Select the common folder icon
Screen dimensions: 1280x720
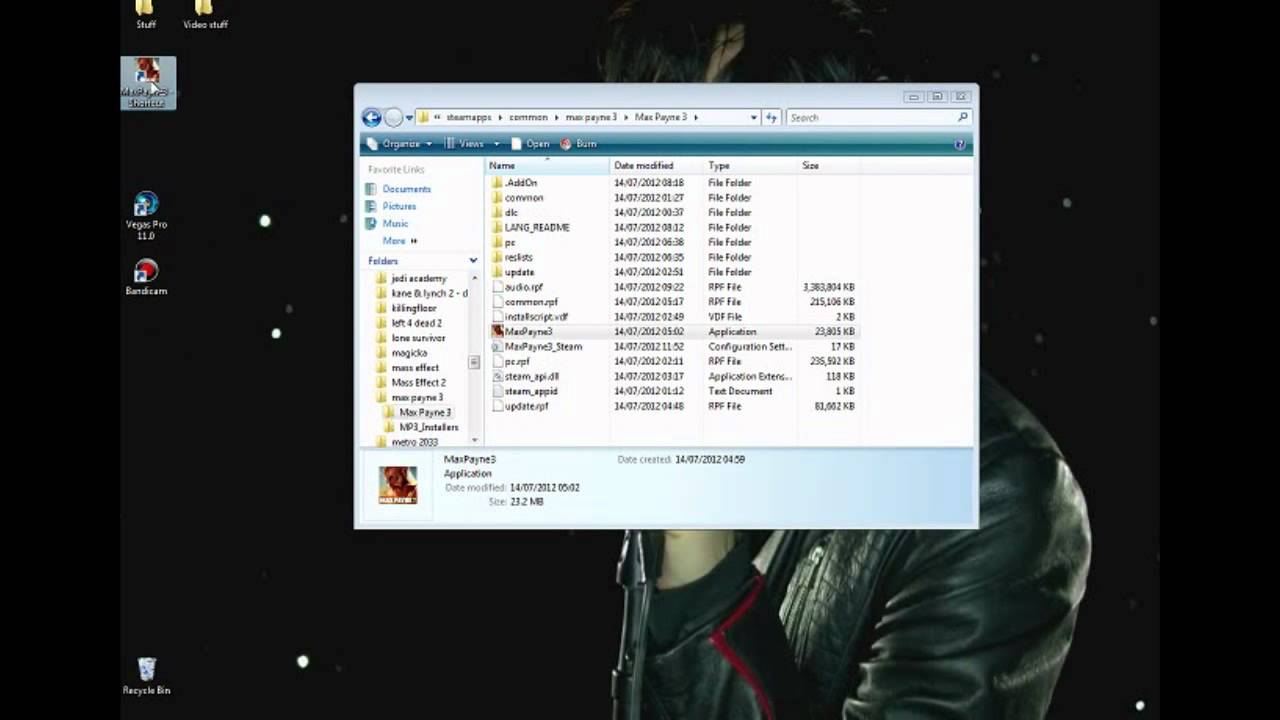[x=497, y=198]
